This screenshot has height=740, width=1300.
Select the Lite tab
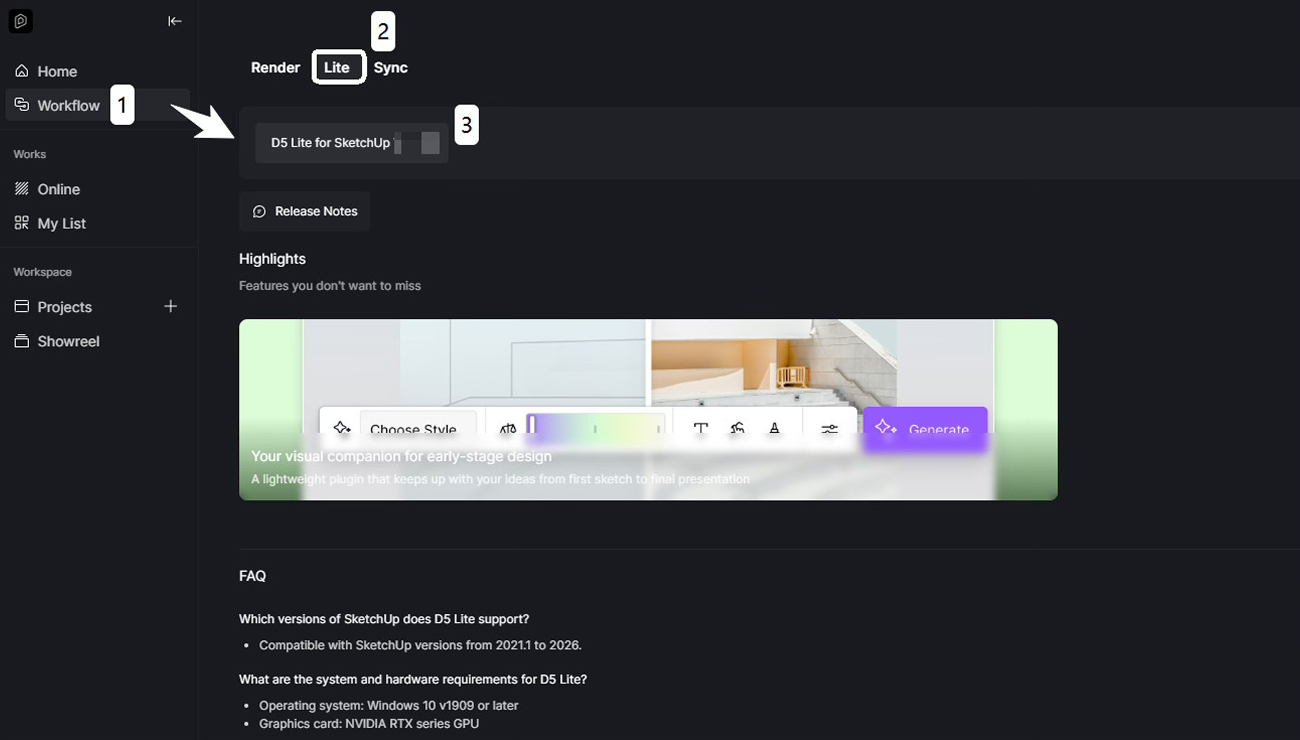[337, 68]
